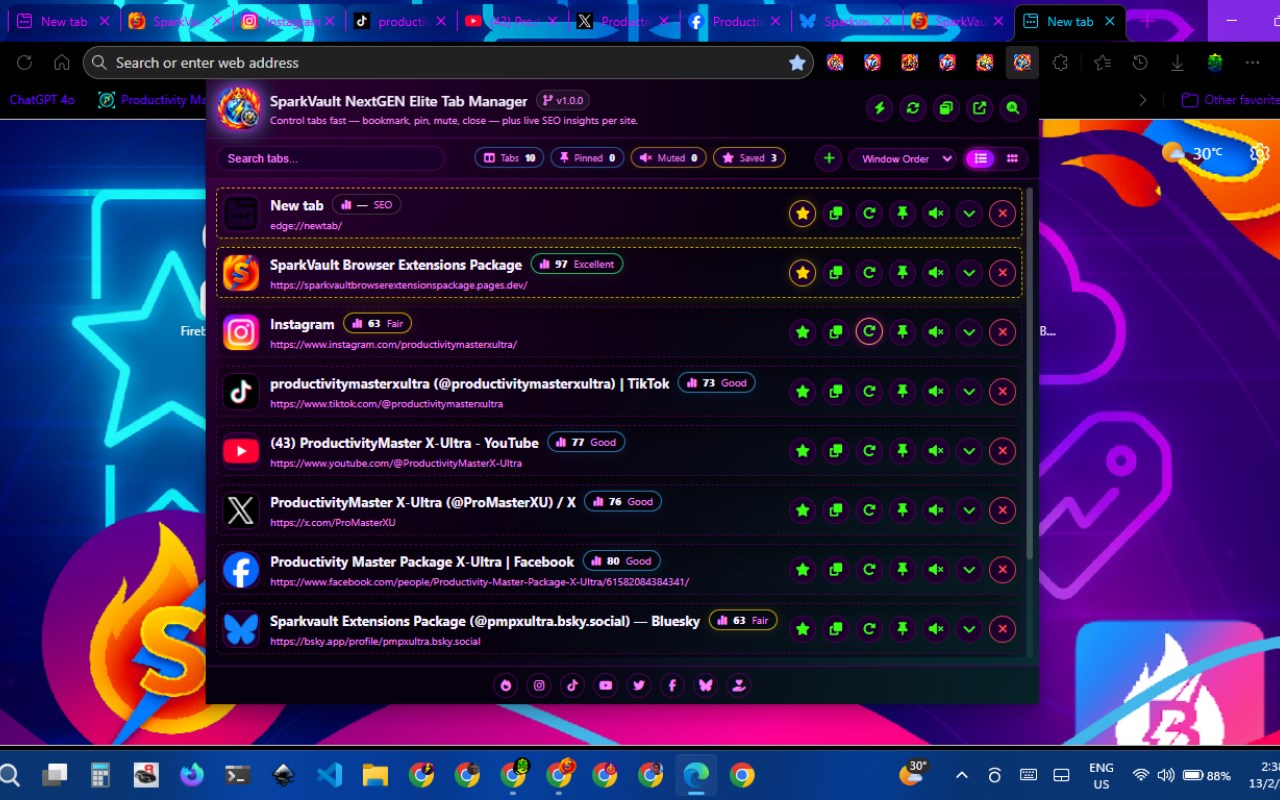Duplicate the TikTok tab row

click(836, 392)
